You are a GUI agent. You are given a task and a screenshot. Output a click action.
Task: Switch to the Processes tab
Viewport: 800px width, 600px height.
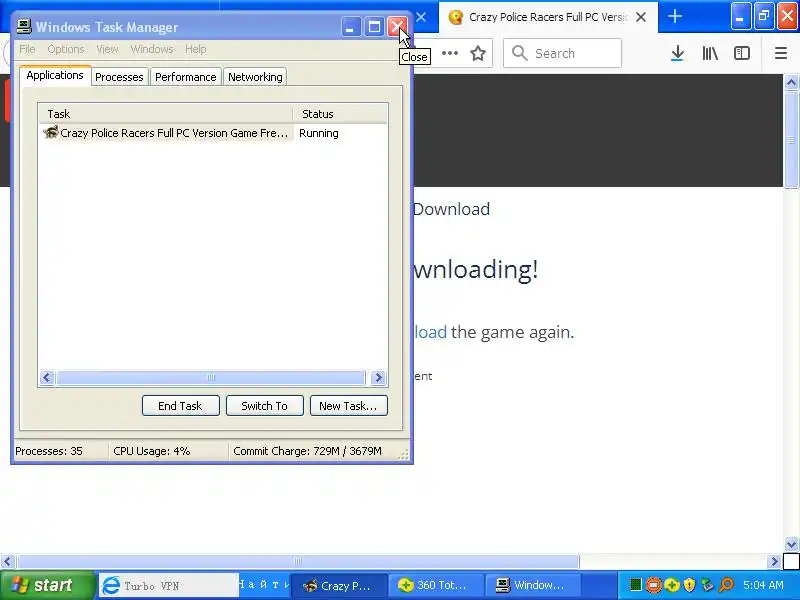coord(119,77)
